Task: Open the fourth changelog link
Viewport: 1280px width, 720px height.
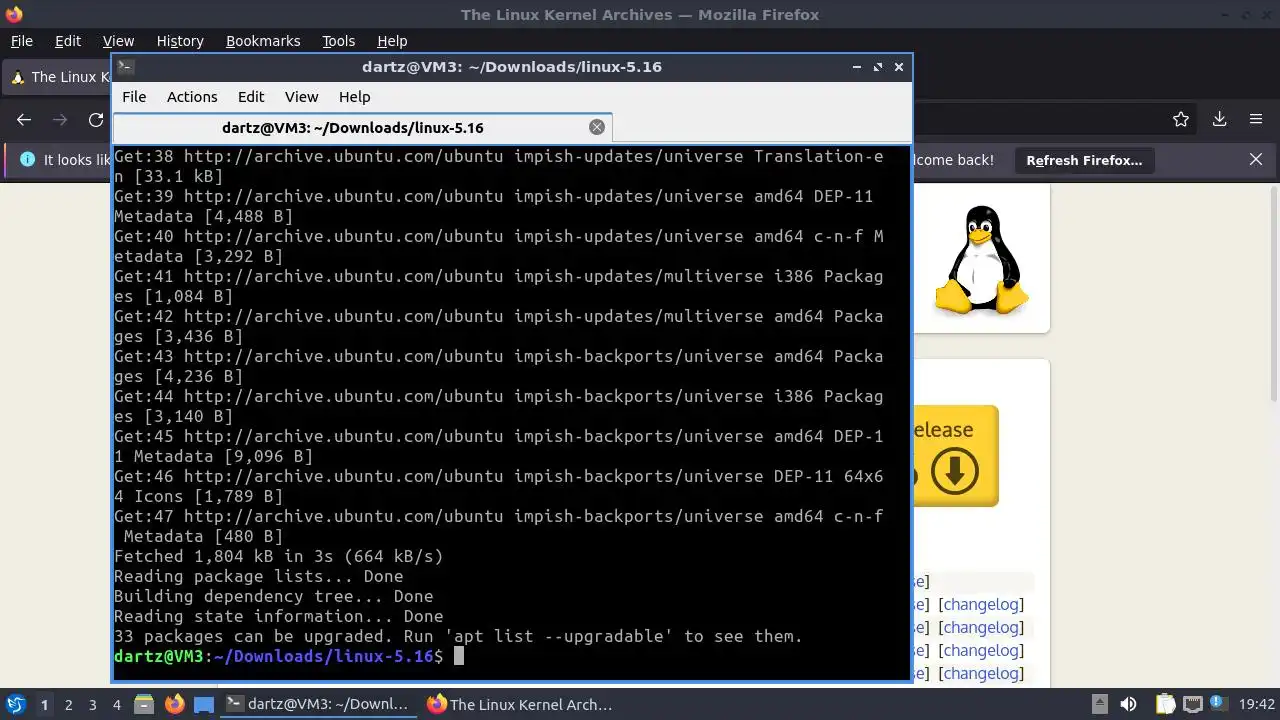Action: (983, 673)
